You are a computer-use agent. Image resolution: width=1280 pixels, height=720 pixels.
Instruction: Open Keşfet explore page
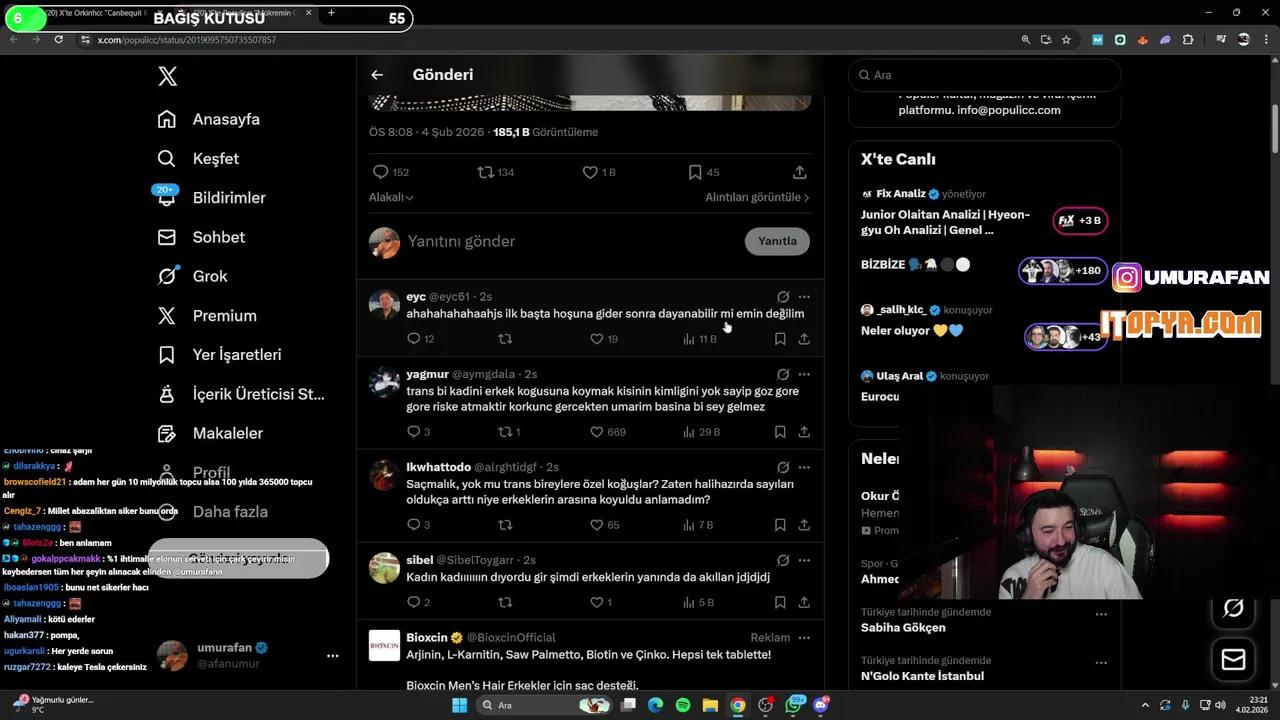[x=198, y=158]
